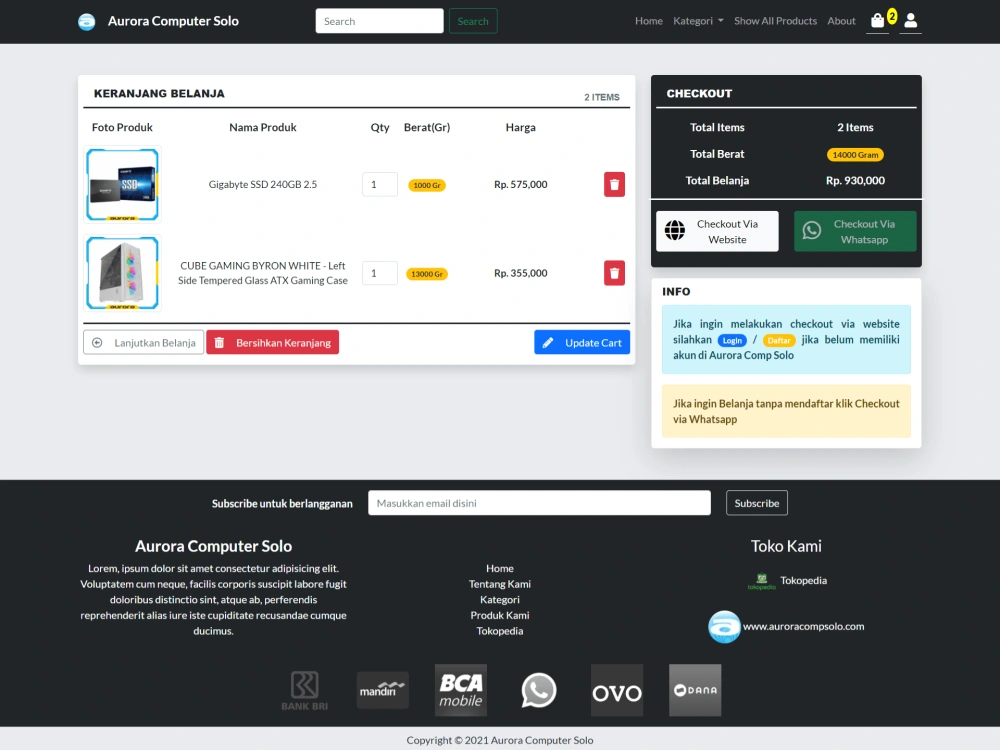Image resolution: width=1000 pixels, height=750 pixels.
Task: Open the About page
Action: tap(841, 21)
